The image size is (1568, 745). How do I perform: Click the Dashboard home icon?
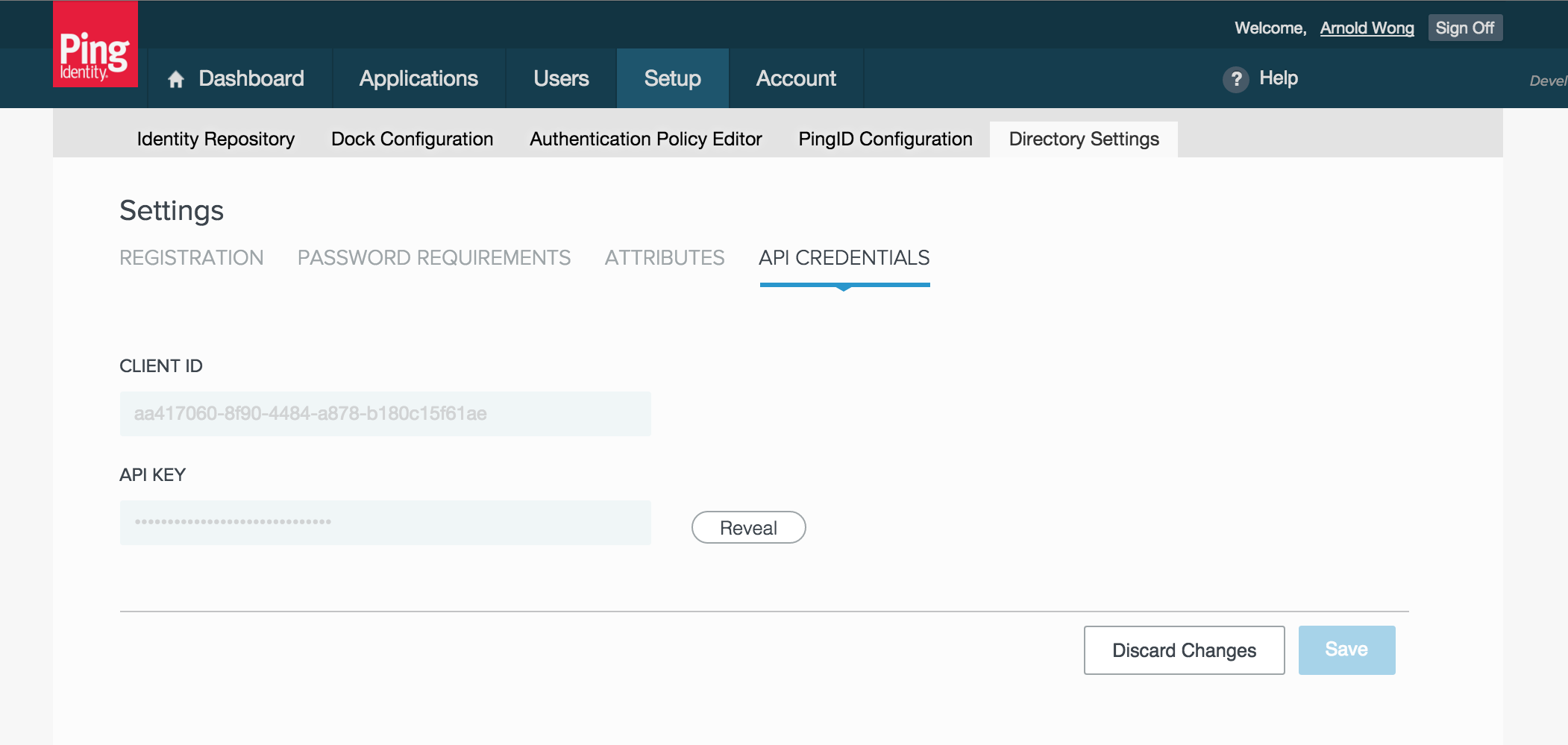(176, 79)
